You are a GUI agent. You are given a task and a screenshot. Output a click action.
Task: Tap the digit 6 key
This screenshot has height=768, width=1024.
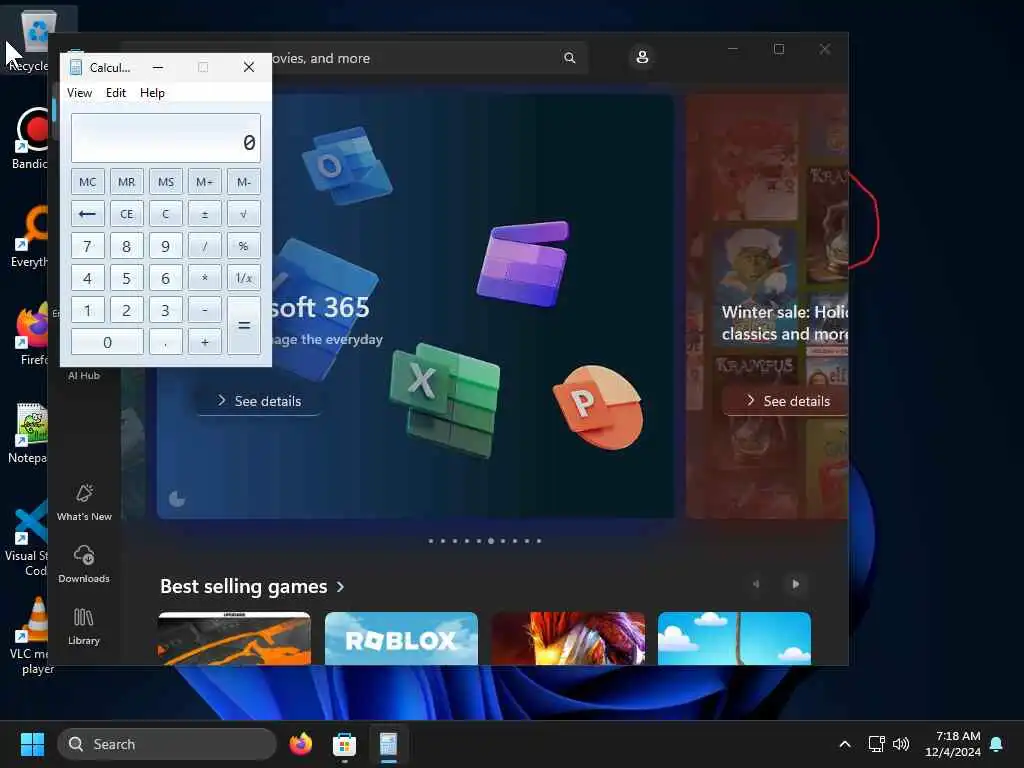[166, 278]
